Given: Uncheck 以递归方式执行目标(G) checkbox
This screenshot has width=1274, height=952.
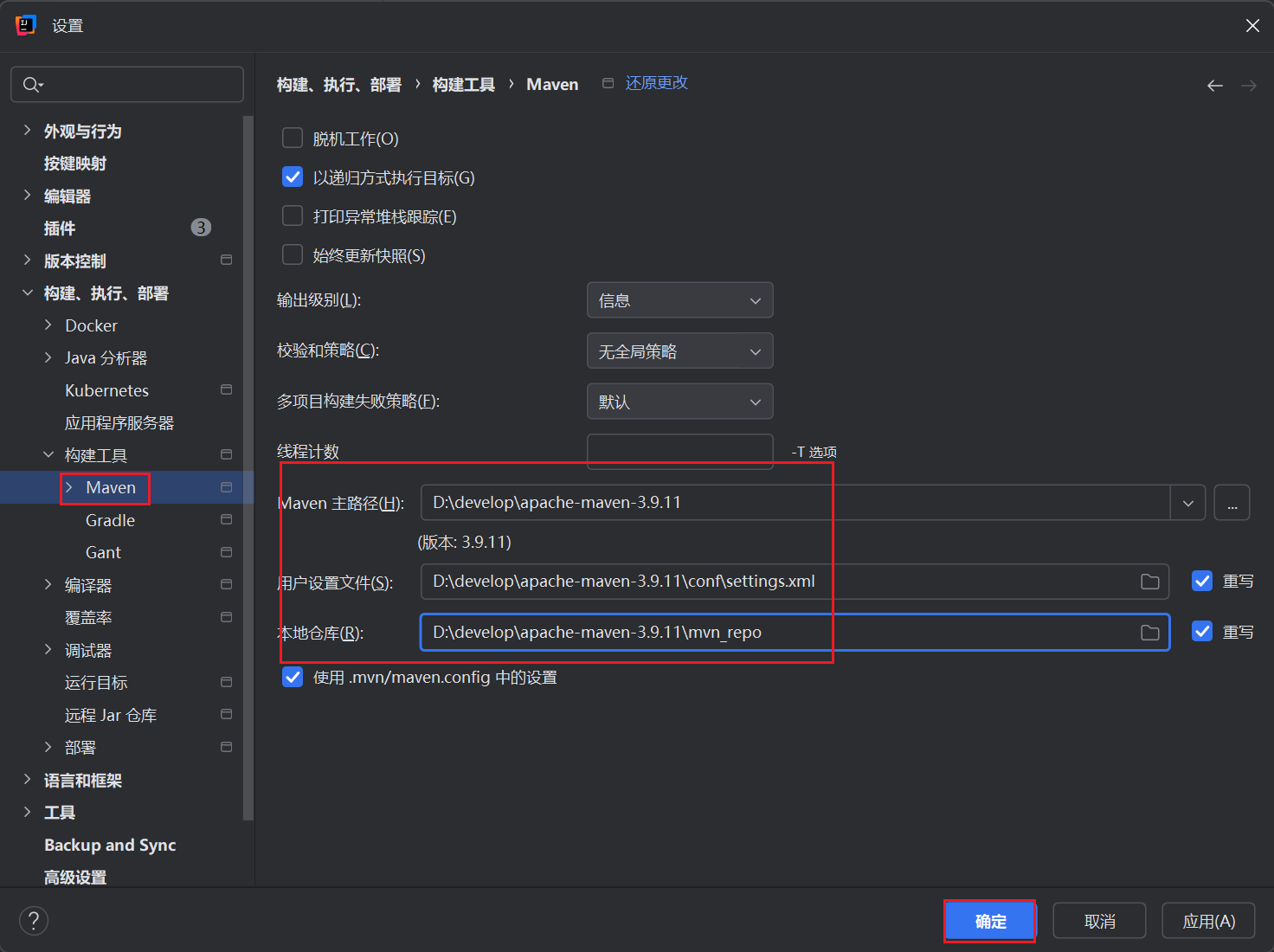Looking at the screenshot, I should 293,177.
